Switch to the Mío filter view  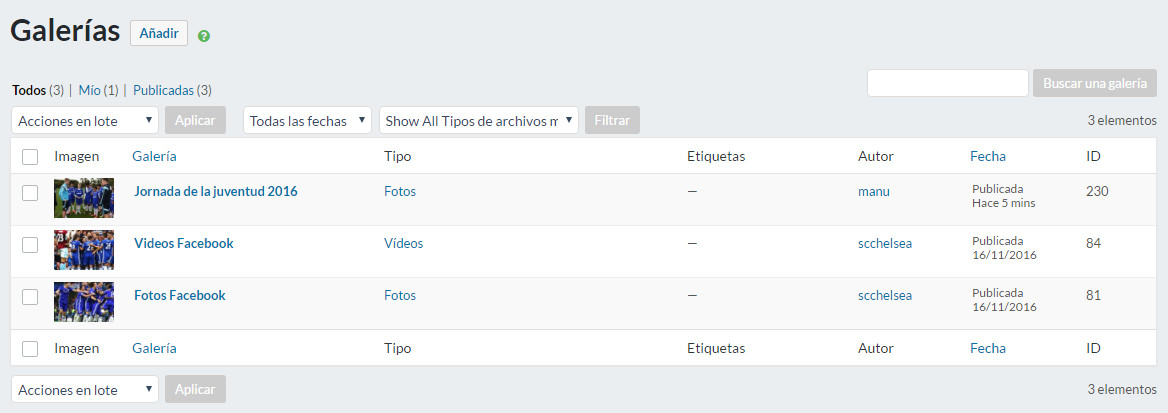(x=89, y=90)
